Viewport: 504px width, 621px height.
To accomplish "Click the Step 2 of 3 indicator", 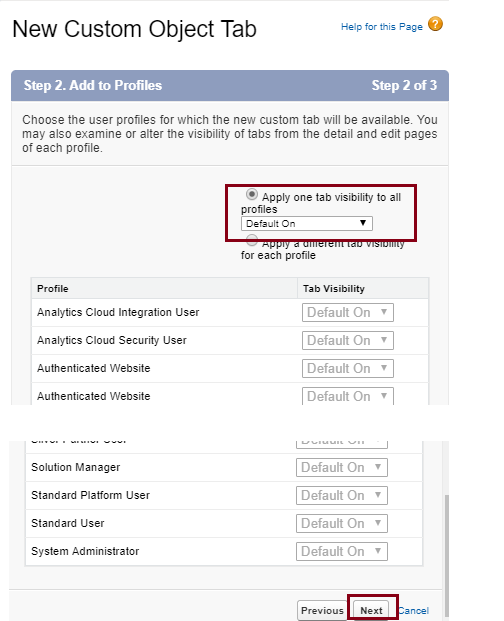I will (404, 86).
